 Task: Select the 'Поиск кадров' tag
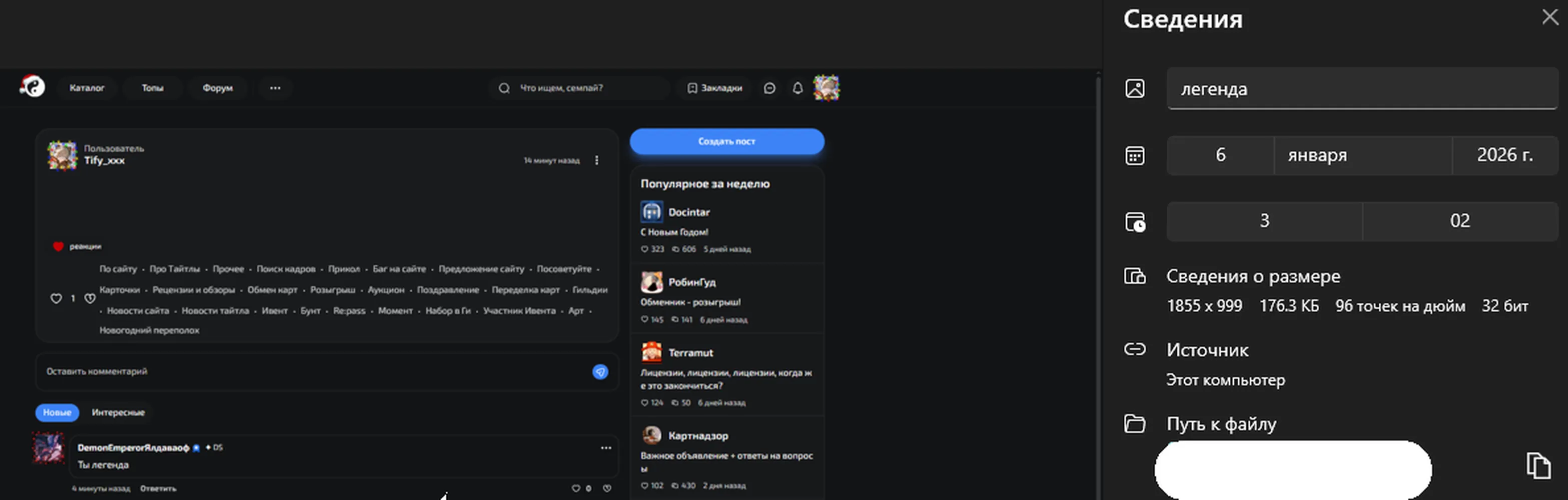pyautogui.click(x=286, y=269)
